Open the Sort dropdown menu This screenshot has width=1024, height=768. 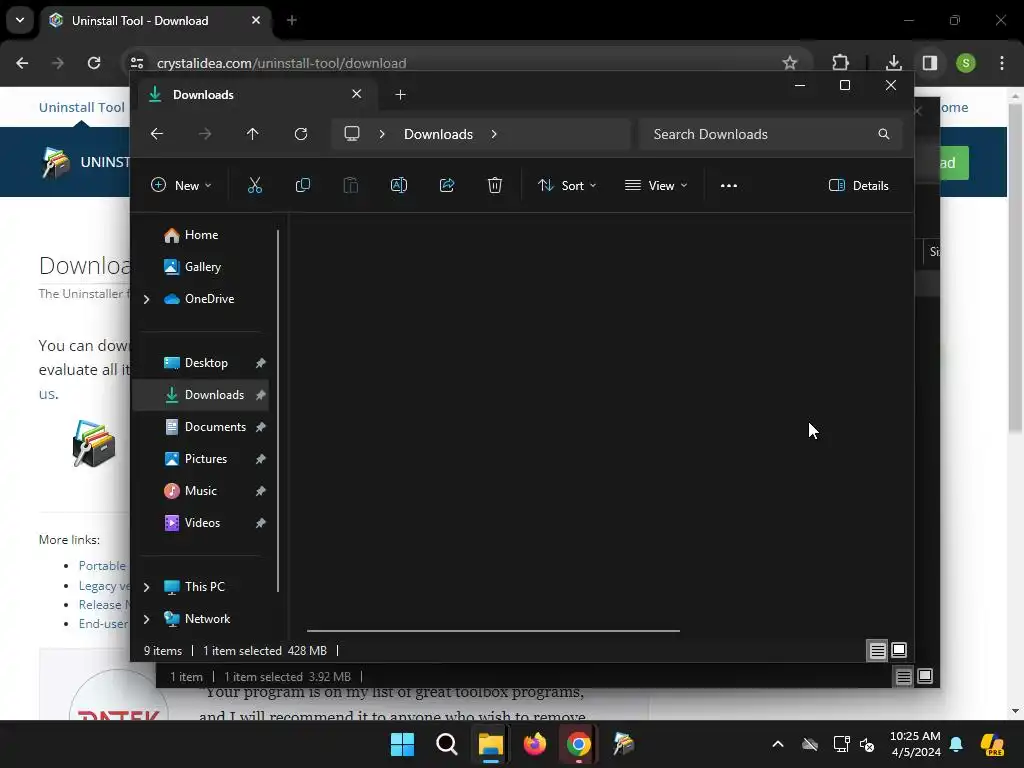[567, 185]
